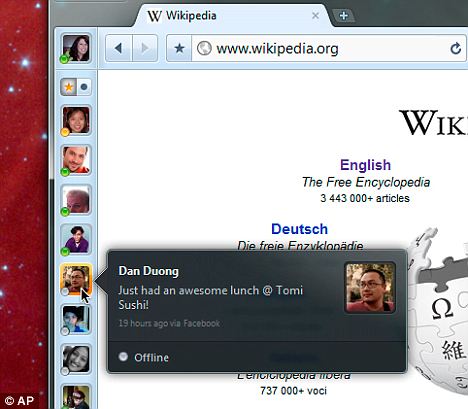Screen dimensions: 468x409
Task: Open your own profile photo at sidebar top
Action: point(76,48)
